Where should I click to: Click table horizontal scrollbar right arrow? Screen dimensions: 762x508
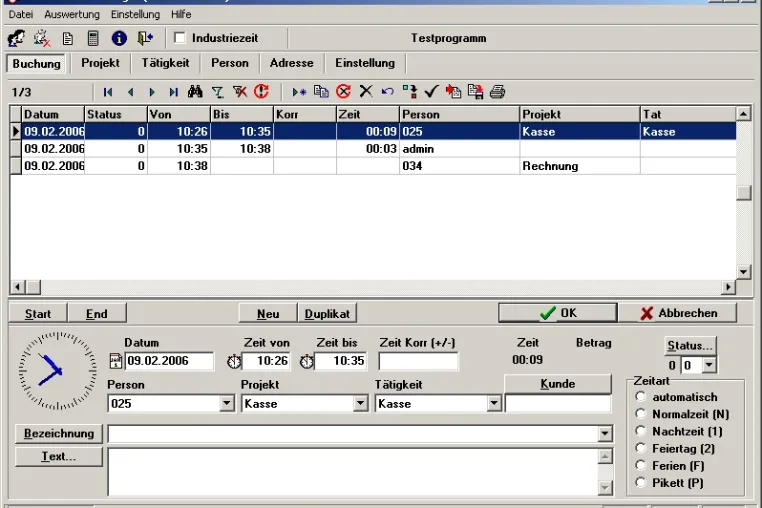click(x=728, y=287)
